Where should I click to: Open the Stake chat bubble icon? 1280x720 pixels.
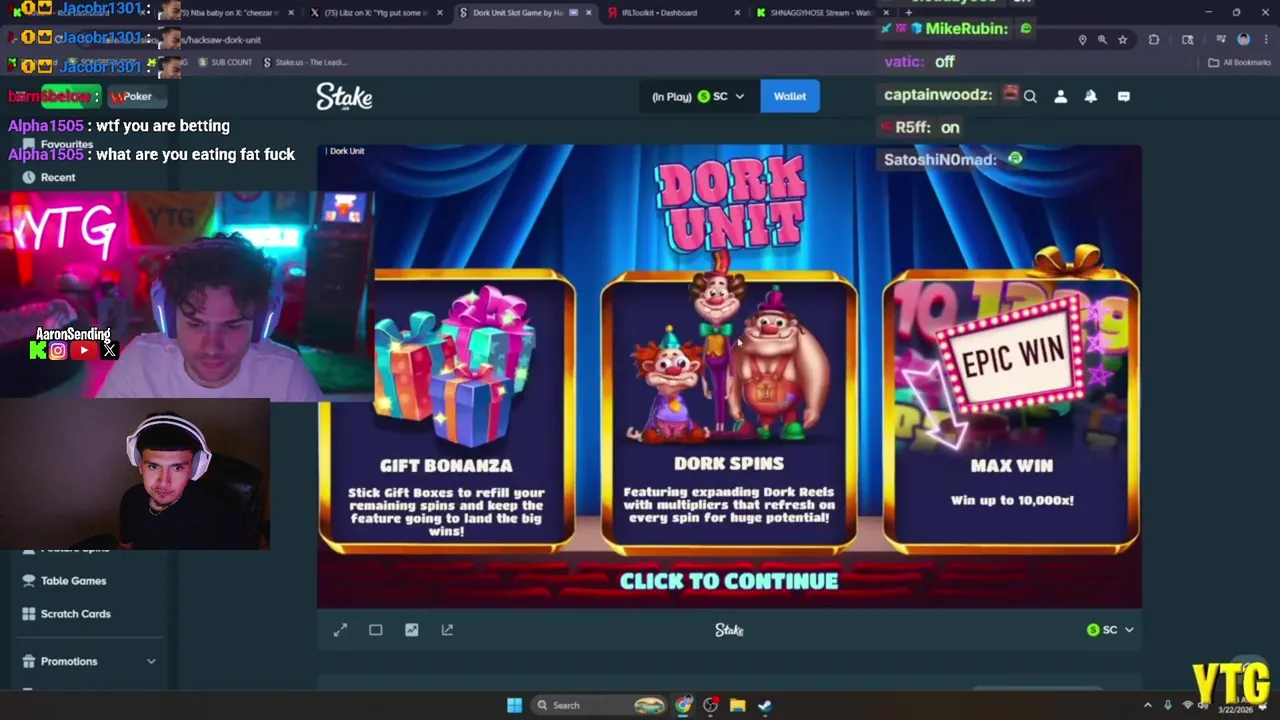click(x=1123, y=97)
